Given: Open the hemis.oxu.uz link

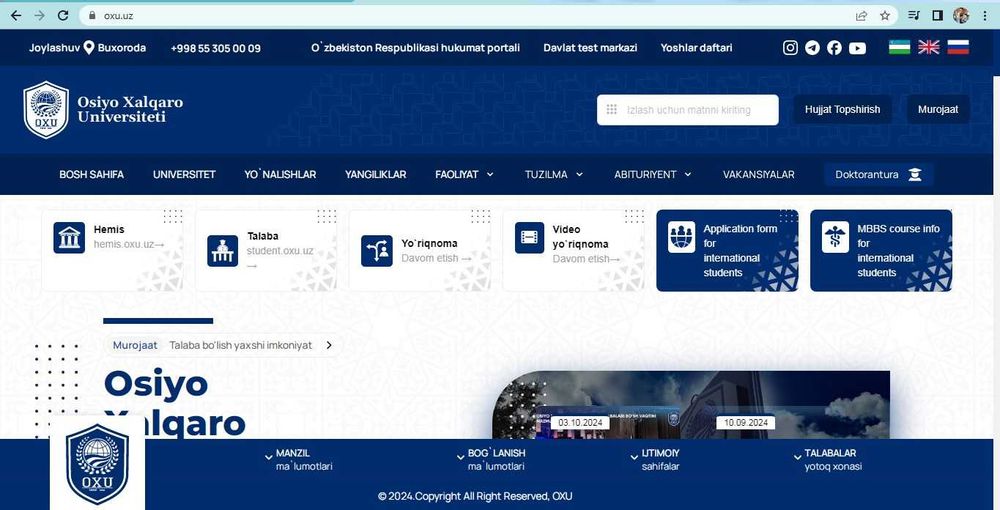Looking at the screenshot, I should (x=129, y=244).
